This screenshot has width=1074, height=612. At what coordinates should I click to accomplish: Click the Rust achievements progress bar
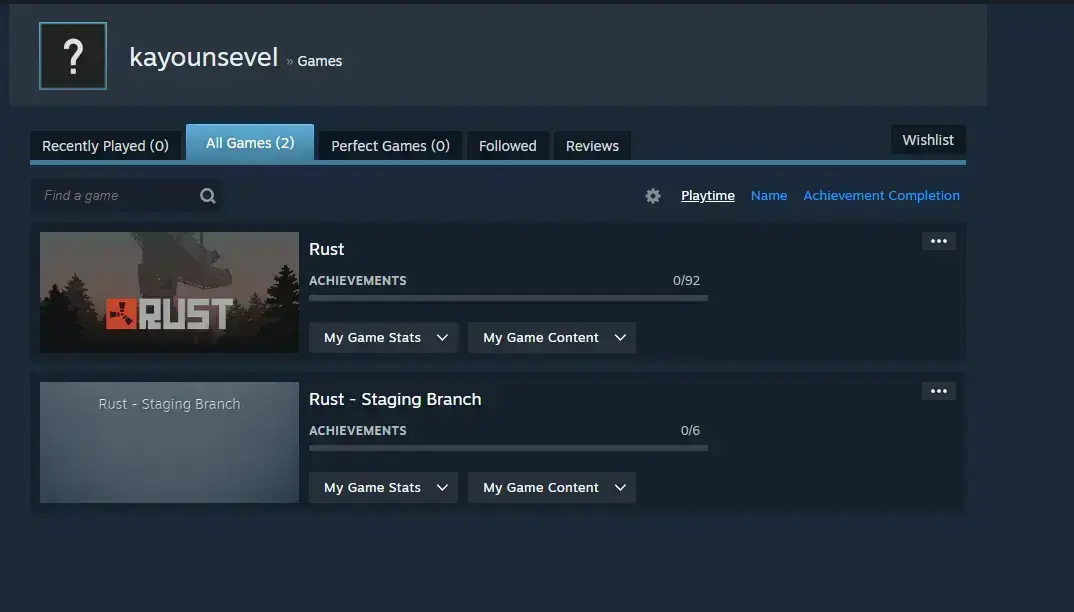508,298
